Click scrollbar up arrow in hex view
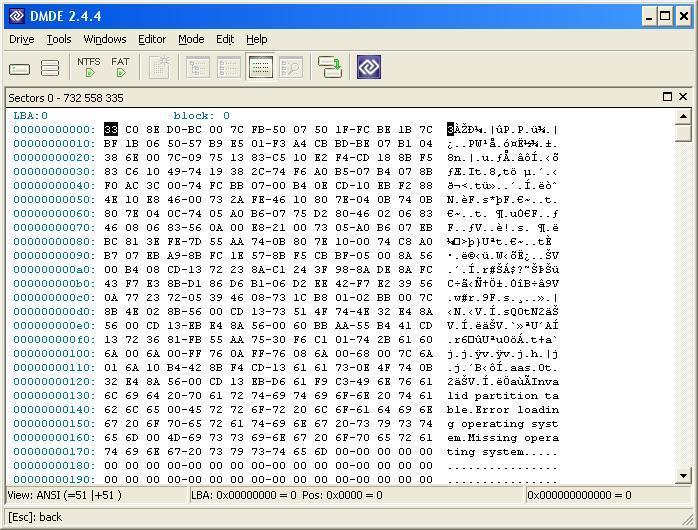The width and height of the screenshot is (698, 530). [x=683, y=117]
